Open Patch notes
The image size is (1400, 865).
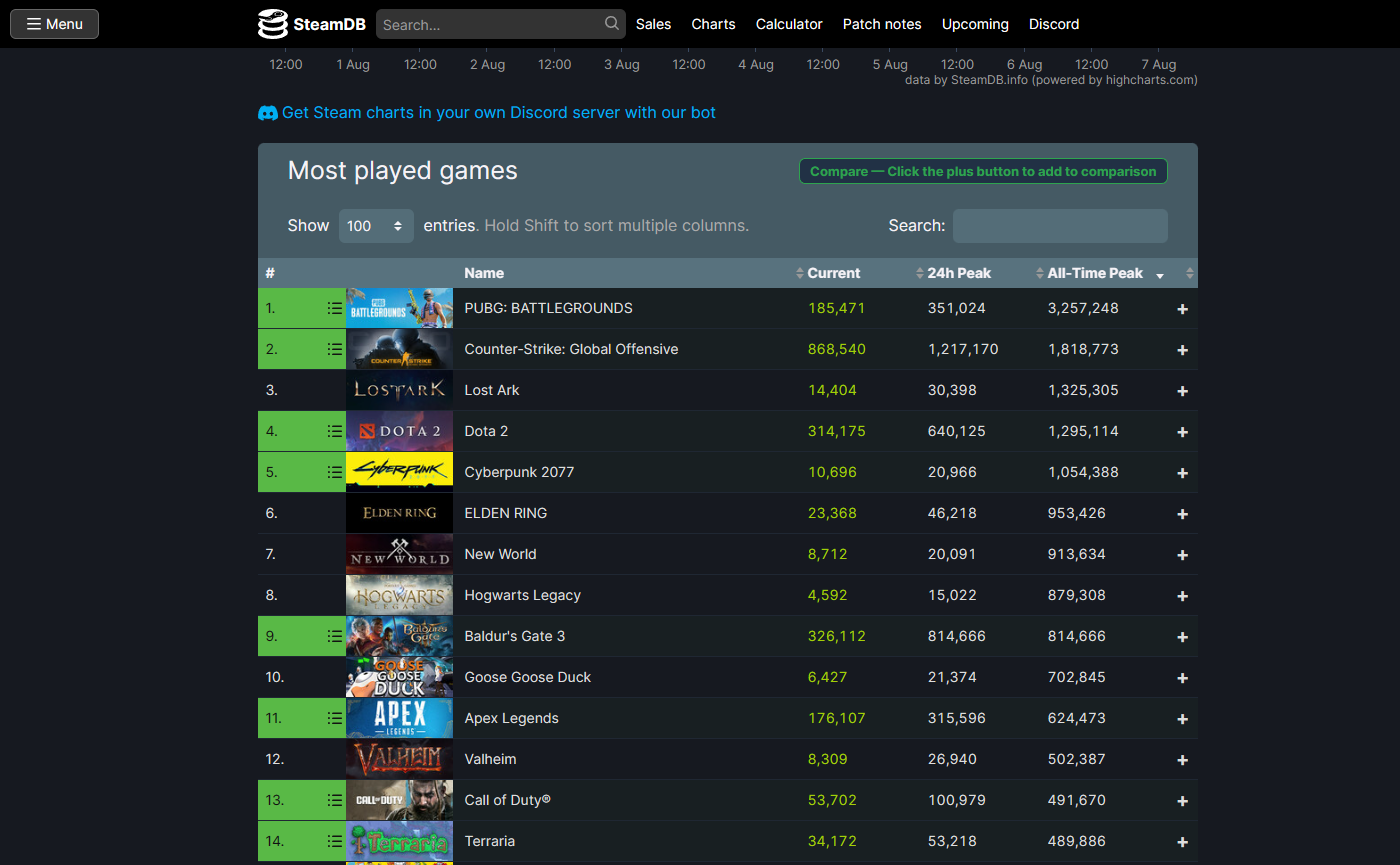[x=882, y=24]
